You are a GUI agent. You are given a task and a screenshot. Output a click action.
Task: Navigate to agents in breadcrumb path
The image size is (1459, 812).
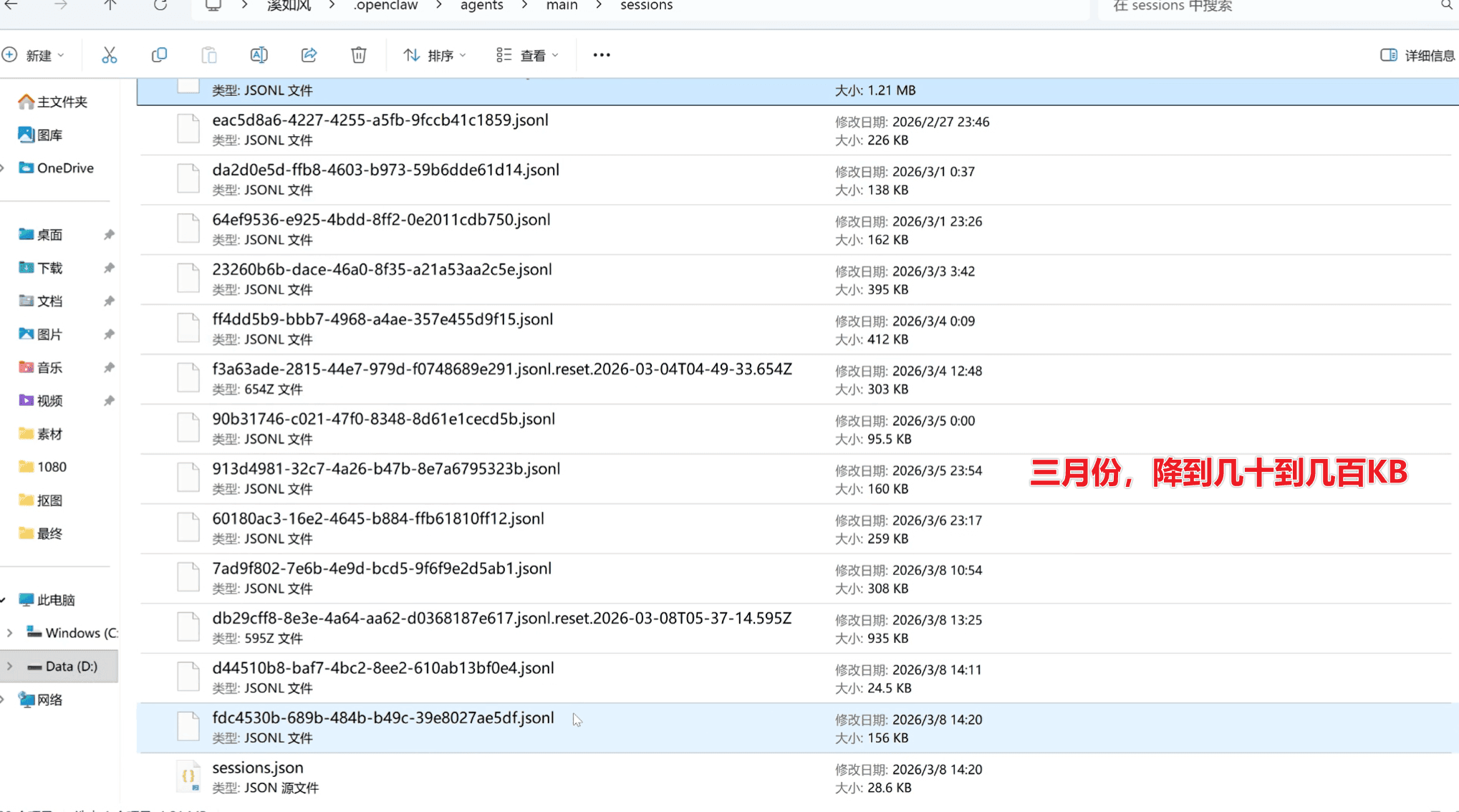click(x=481, y=6)
